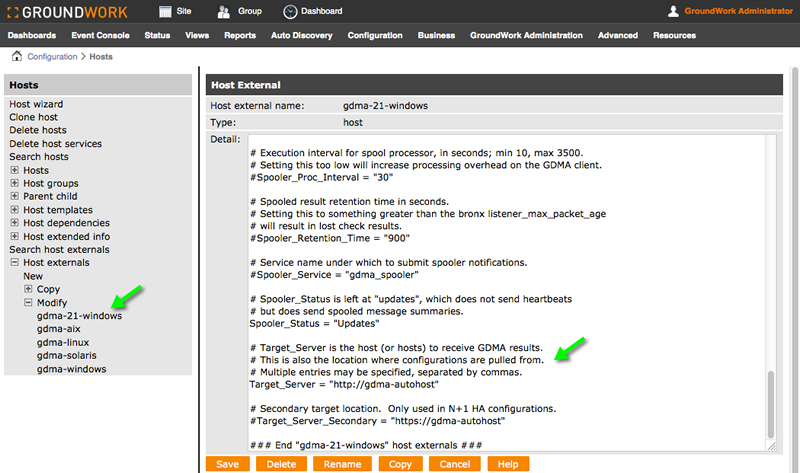Select gdma-solaris in the tree

(66, 355)
